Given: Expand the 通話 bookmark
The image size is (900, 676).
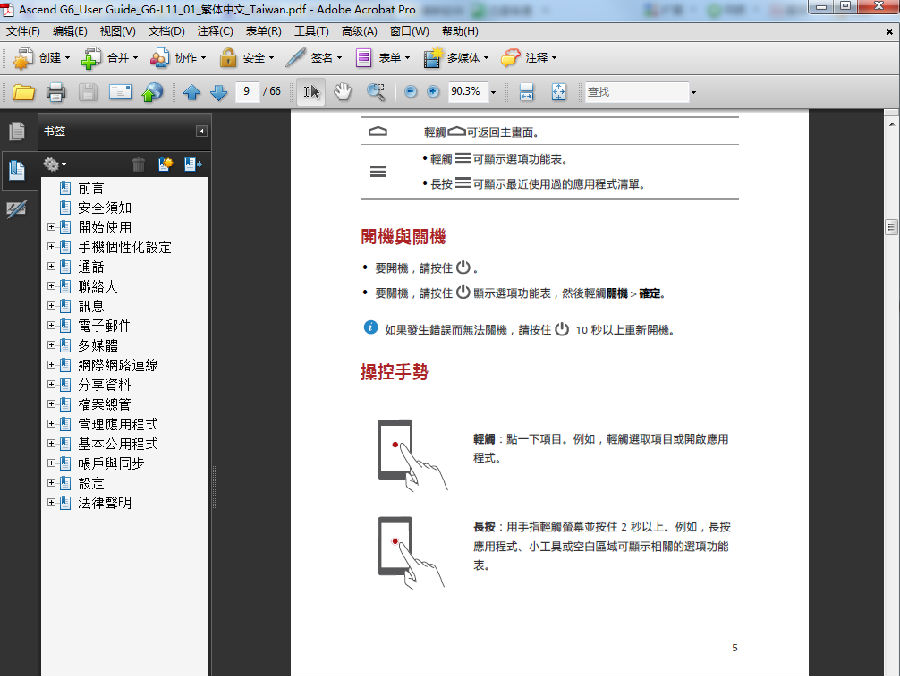Looking at the screenshot, I should pos(51,266).
